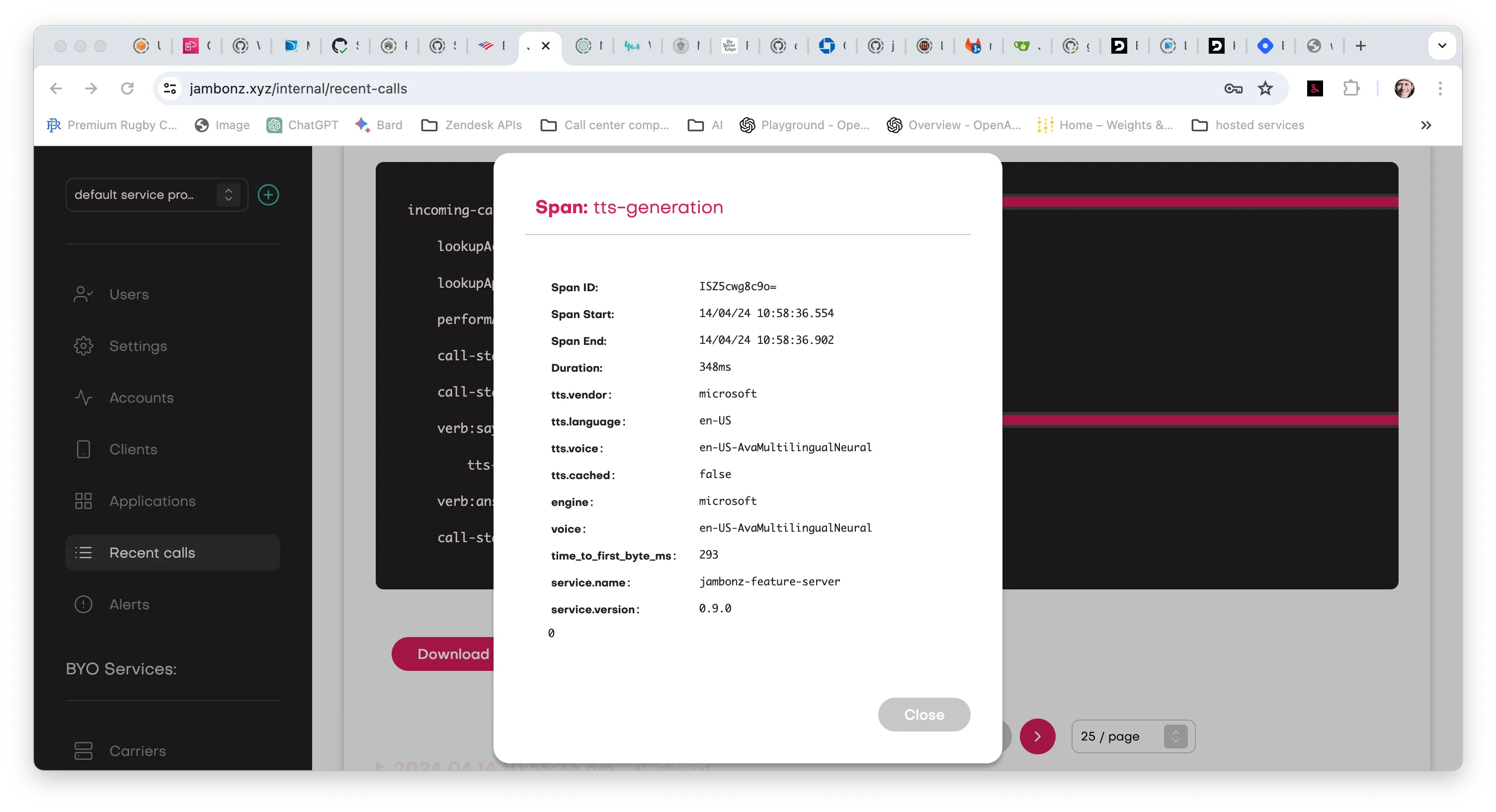The image size is (1496, 812).
Task: Go to next page of calls
Action: tap(1037, 736)
